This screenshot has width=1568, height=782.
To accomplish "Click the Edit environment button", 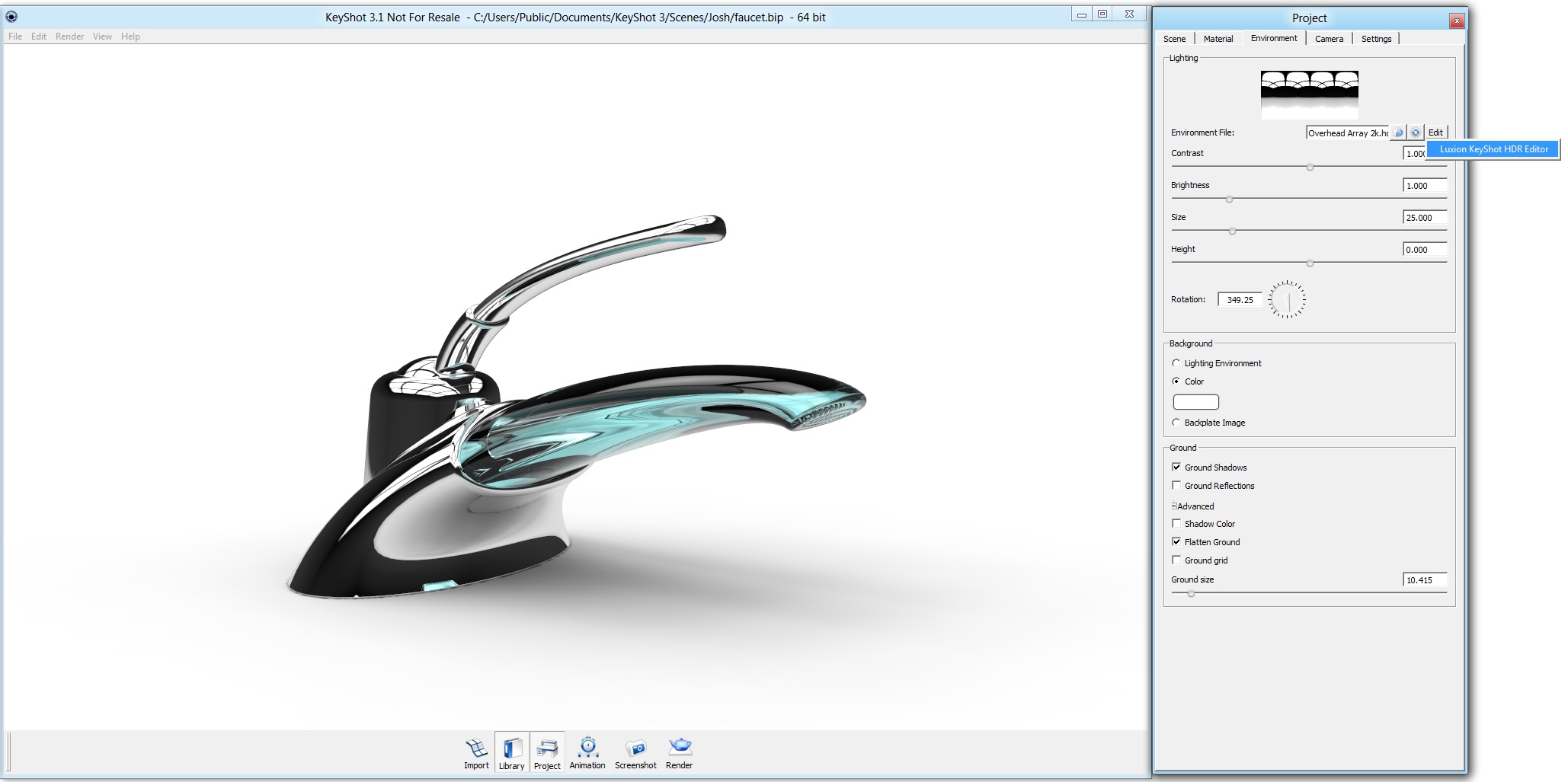I will tap(1435, 132).
